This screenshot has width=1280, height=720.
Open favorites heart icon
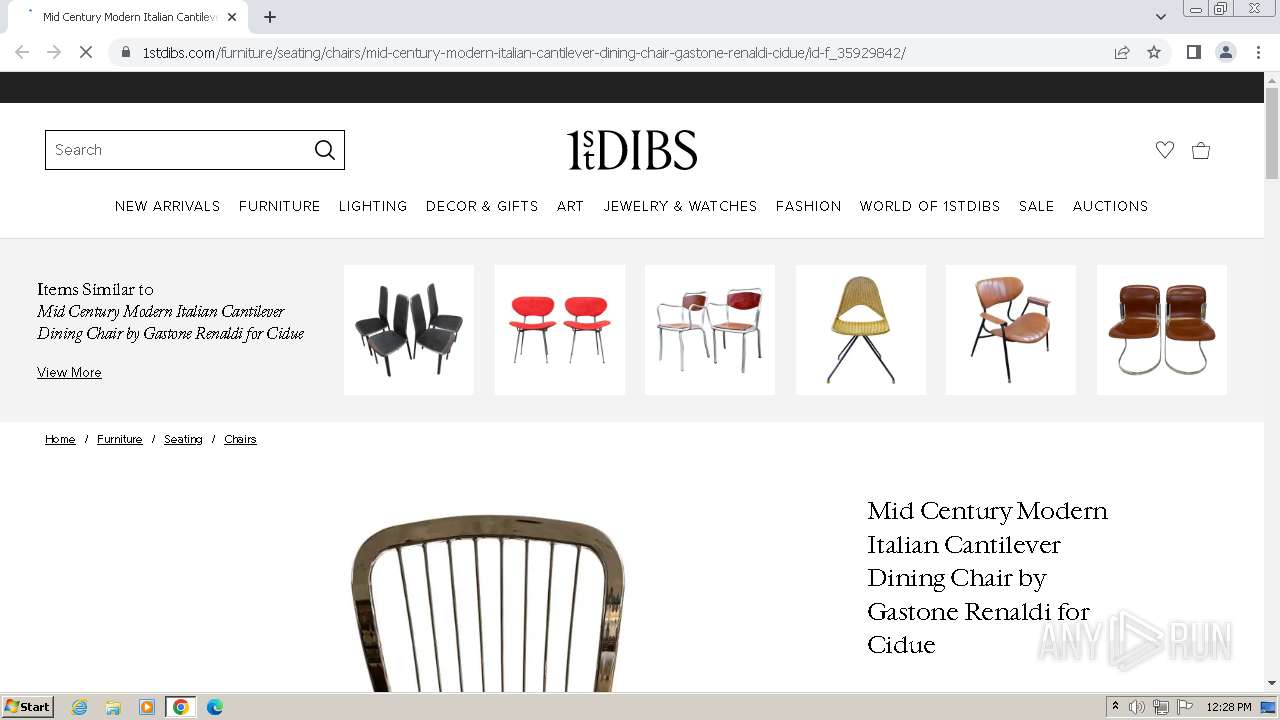[x=1164, y=150]
